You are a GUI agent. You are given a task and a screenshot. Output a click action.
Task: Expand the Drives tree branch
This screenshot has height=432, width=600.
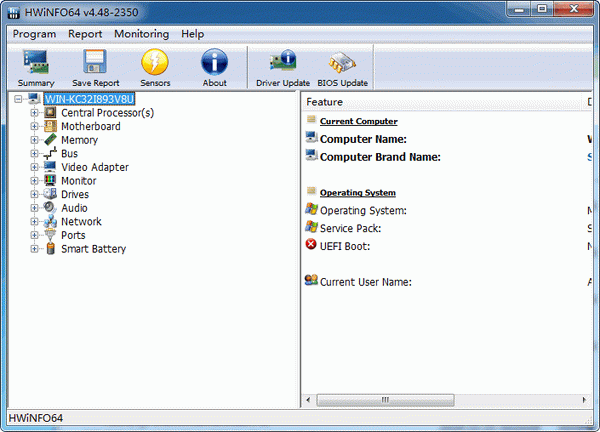point(35,195)
